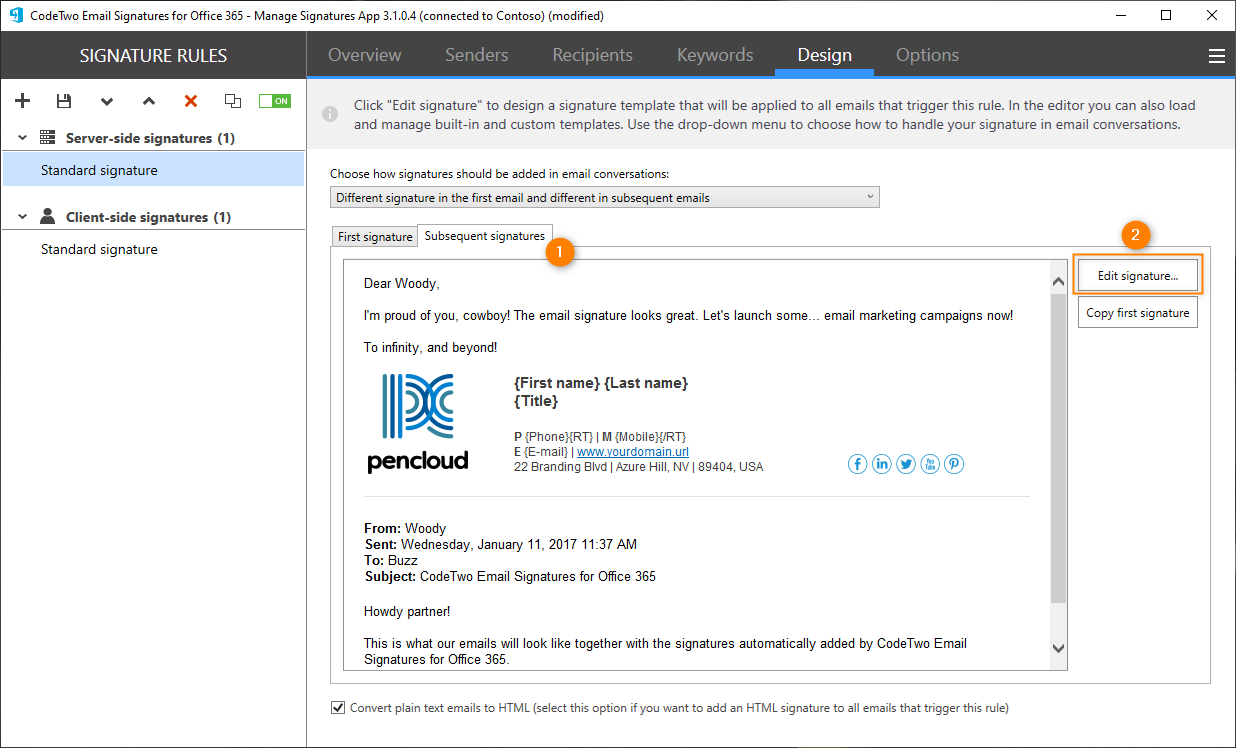Image resolution: width=1236 pixels, height=748 pixels.
Task: Collapse the Client-side signatures section
Action: pos(21,215)
